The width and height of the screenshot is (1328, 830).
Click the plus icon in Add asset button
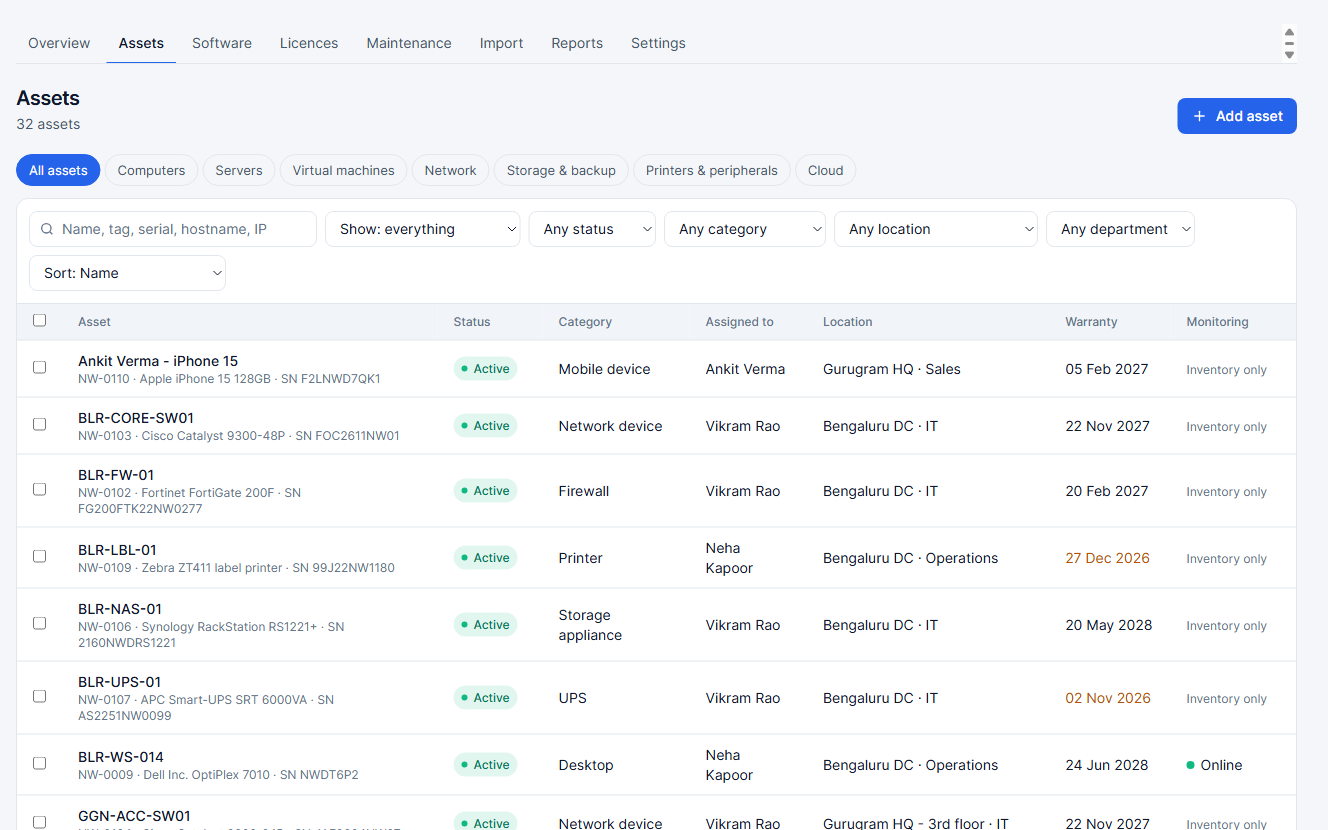[1199, 116]
